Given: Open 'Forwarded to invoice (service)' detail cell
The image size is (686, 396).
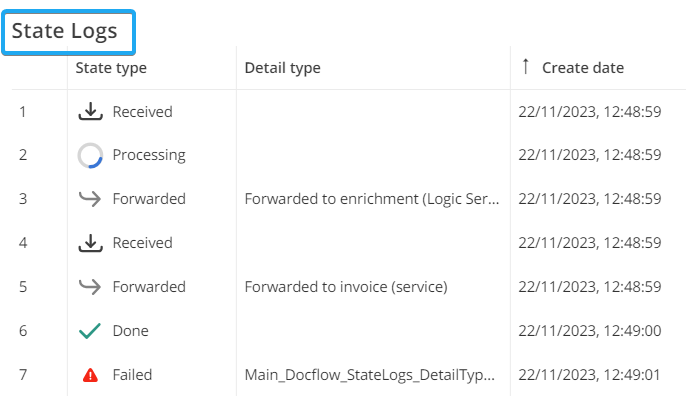Looking at the screenshot, I should click(x=346, y=287).
